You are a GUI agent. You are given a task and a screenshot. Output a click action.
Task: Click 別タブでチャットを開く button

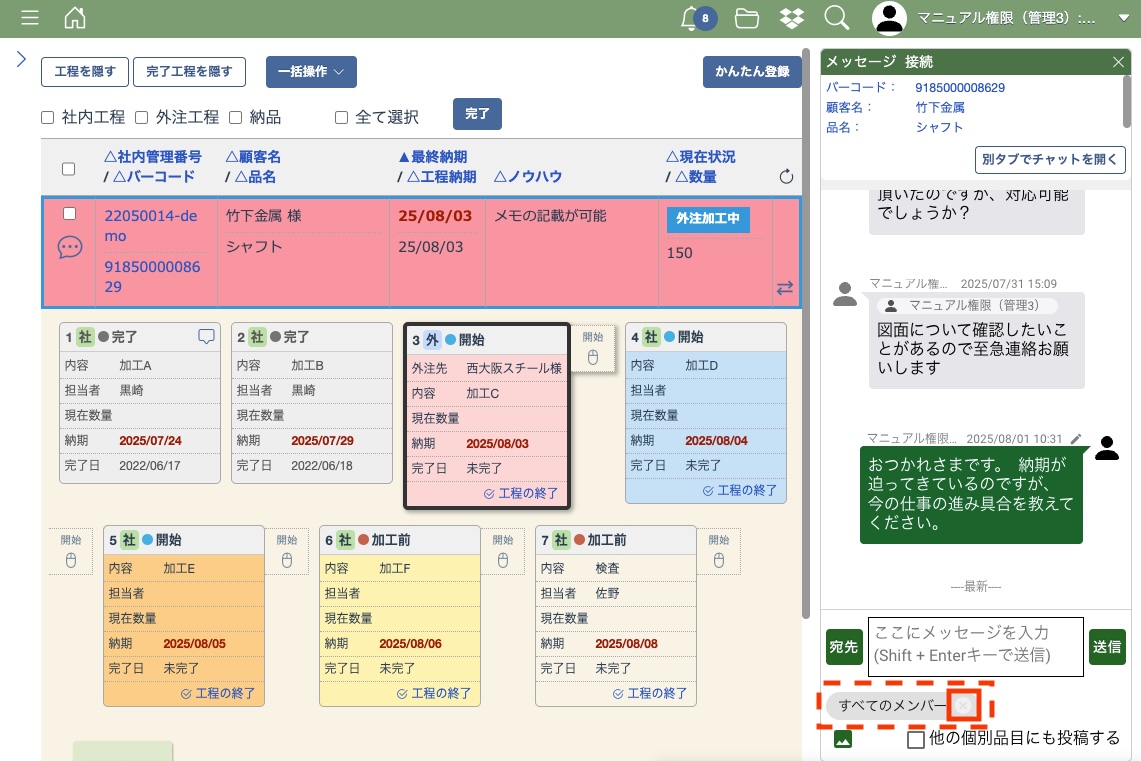click(x=1050, y=160)
